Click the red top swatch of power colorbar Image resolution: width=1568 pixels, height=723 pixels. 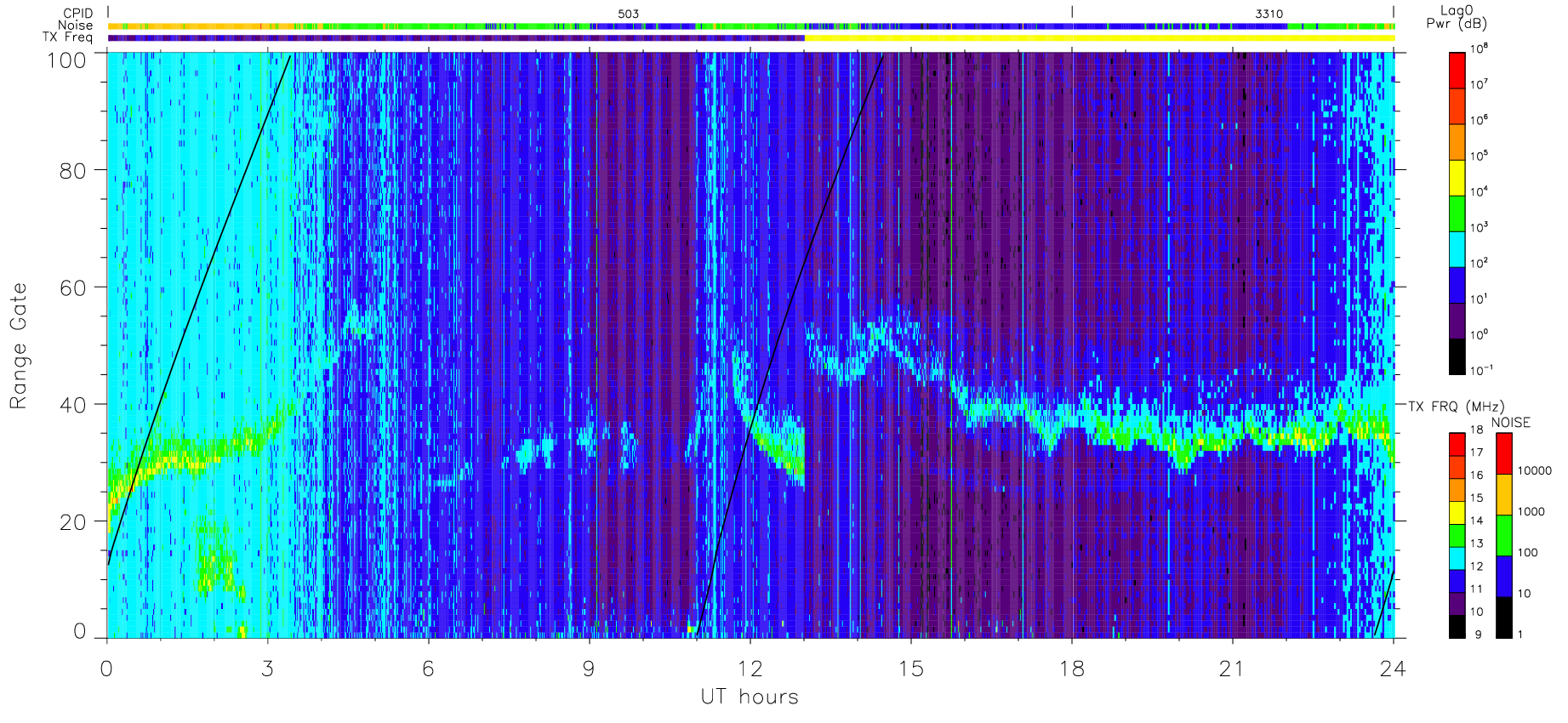[1457, 71]
